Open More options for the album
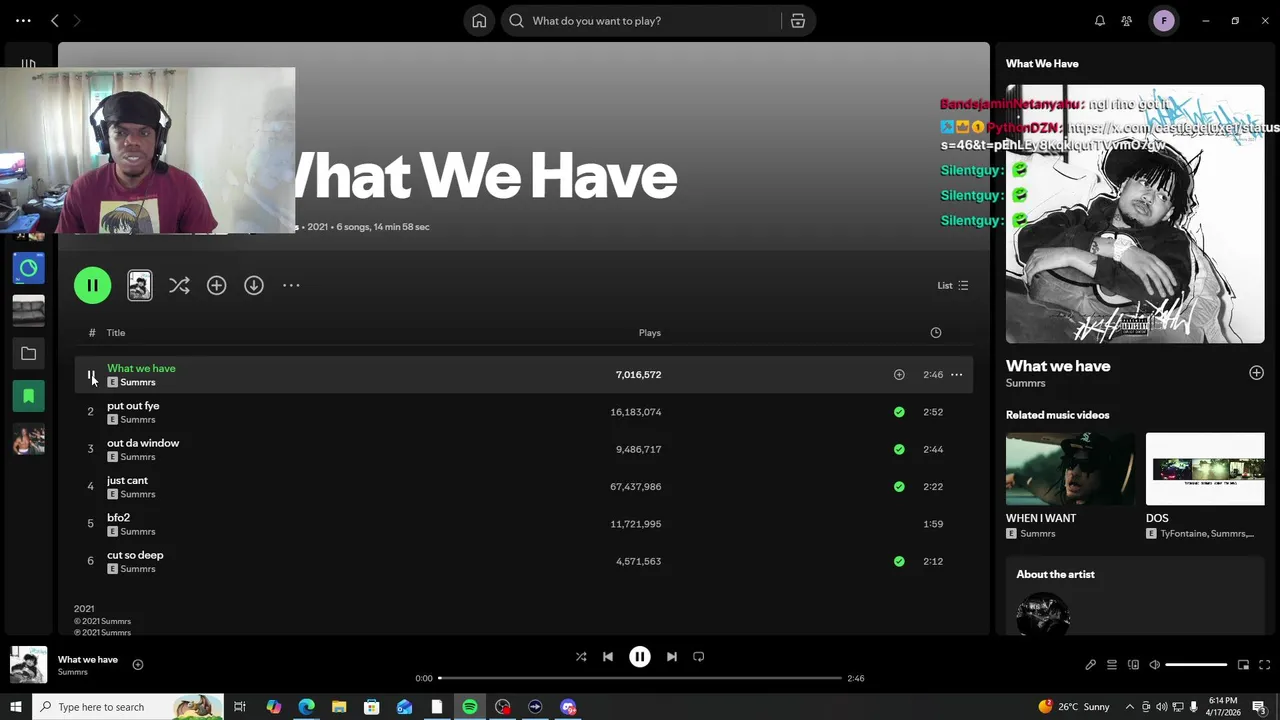The height and width of the screenshot is (720, 1280). (x=291, y=286)
